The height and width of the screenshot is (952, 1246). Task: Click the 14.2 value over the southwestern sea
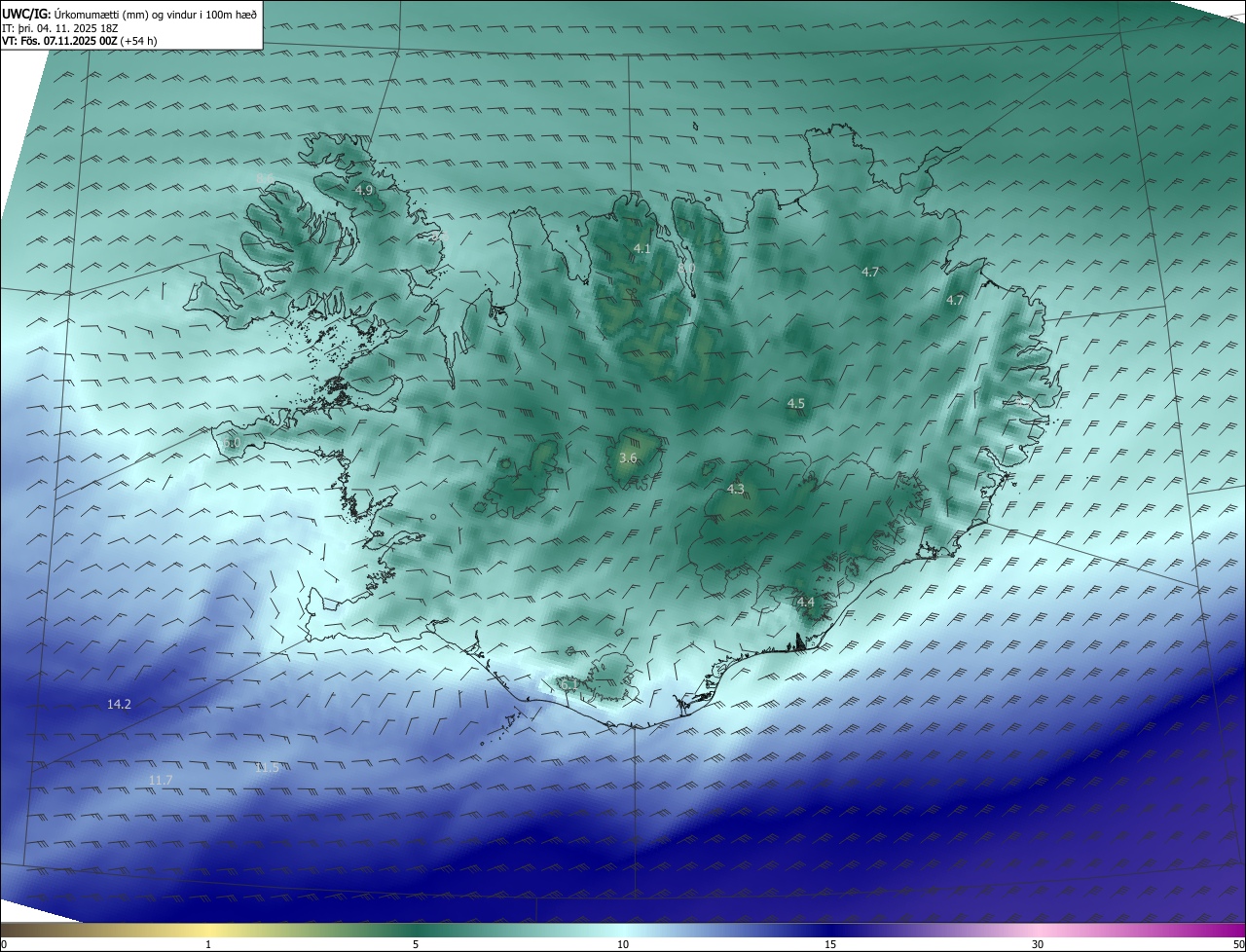pyautogui.click(x=119, y=704)
